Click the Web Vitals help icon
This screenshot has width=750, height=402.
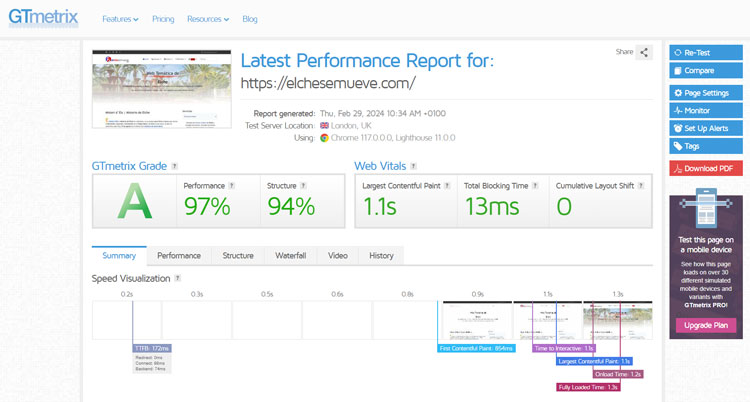click(413, 166)
